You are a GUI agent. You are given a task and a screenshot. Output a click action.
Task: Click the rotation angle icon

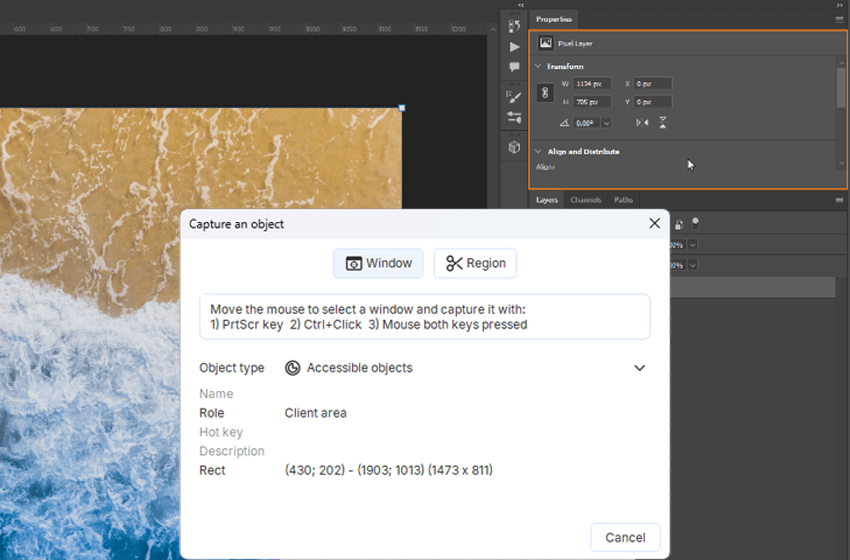[x=564, y=123]
